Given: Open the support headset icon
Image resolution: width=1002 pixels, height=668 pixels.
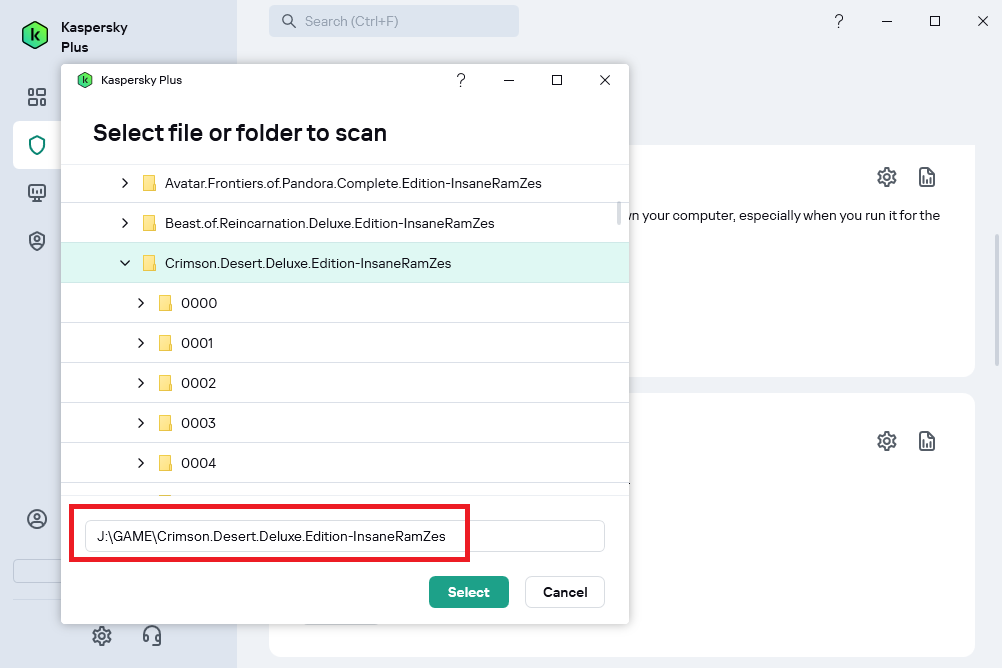Looking at the screenshot, I should [152, 636].
